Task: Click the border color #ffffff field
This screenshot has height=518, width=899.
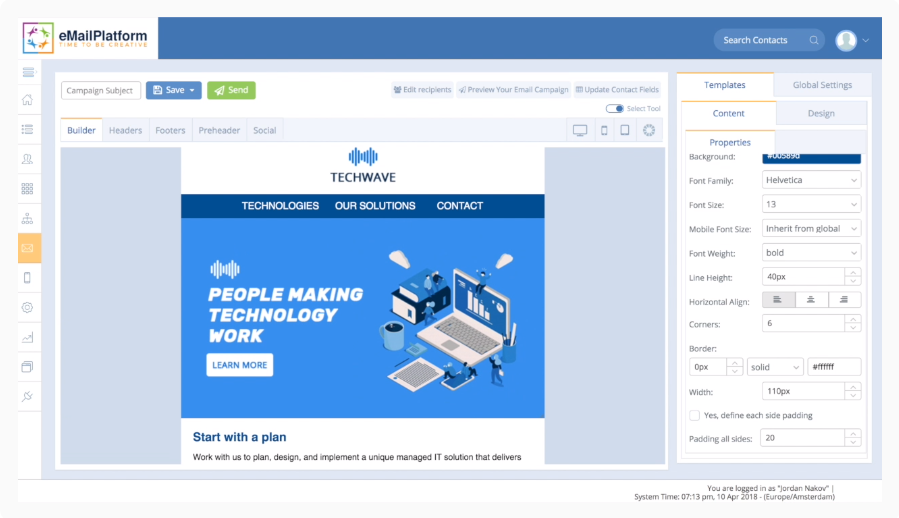Action: 834,367
